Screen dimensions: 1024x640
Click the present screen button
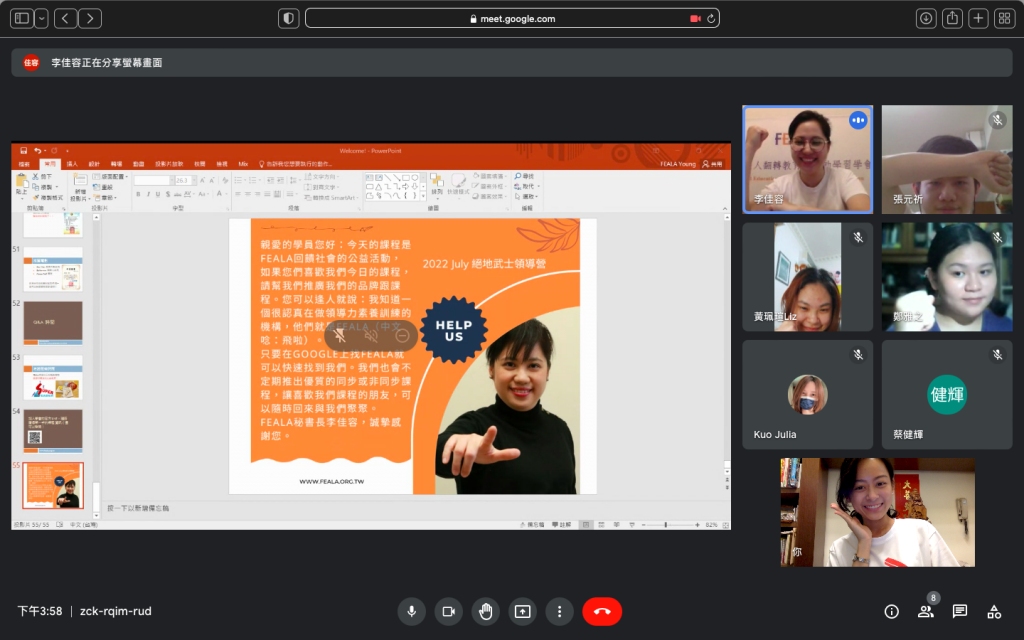(522, 611)
